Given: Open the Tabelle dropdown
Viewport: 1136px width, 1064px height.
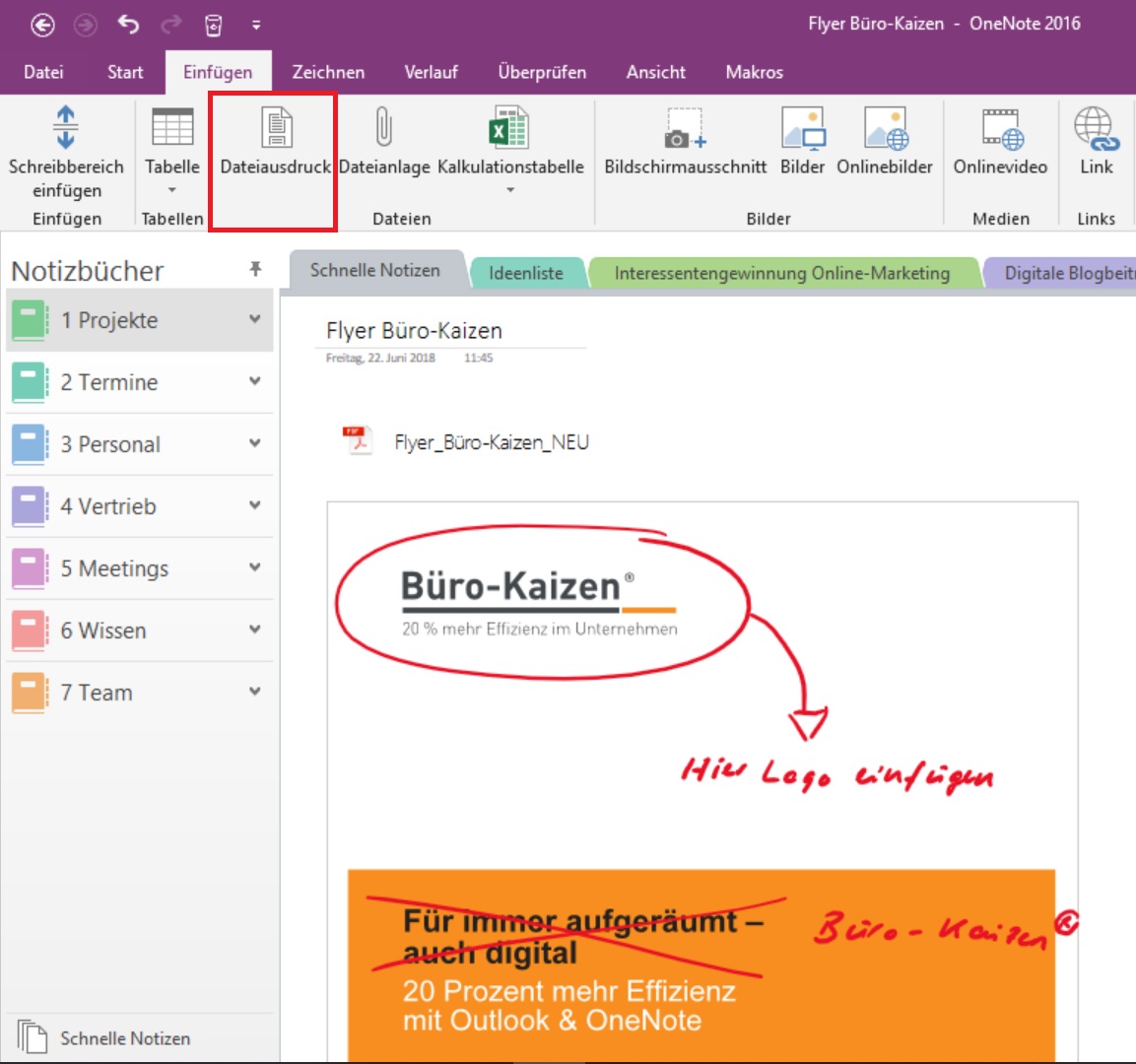Looking at the screenshot, I should [x=172, y=190].
